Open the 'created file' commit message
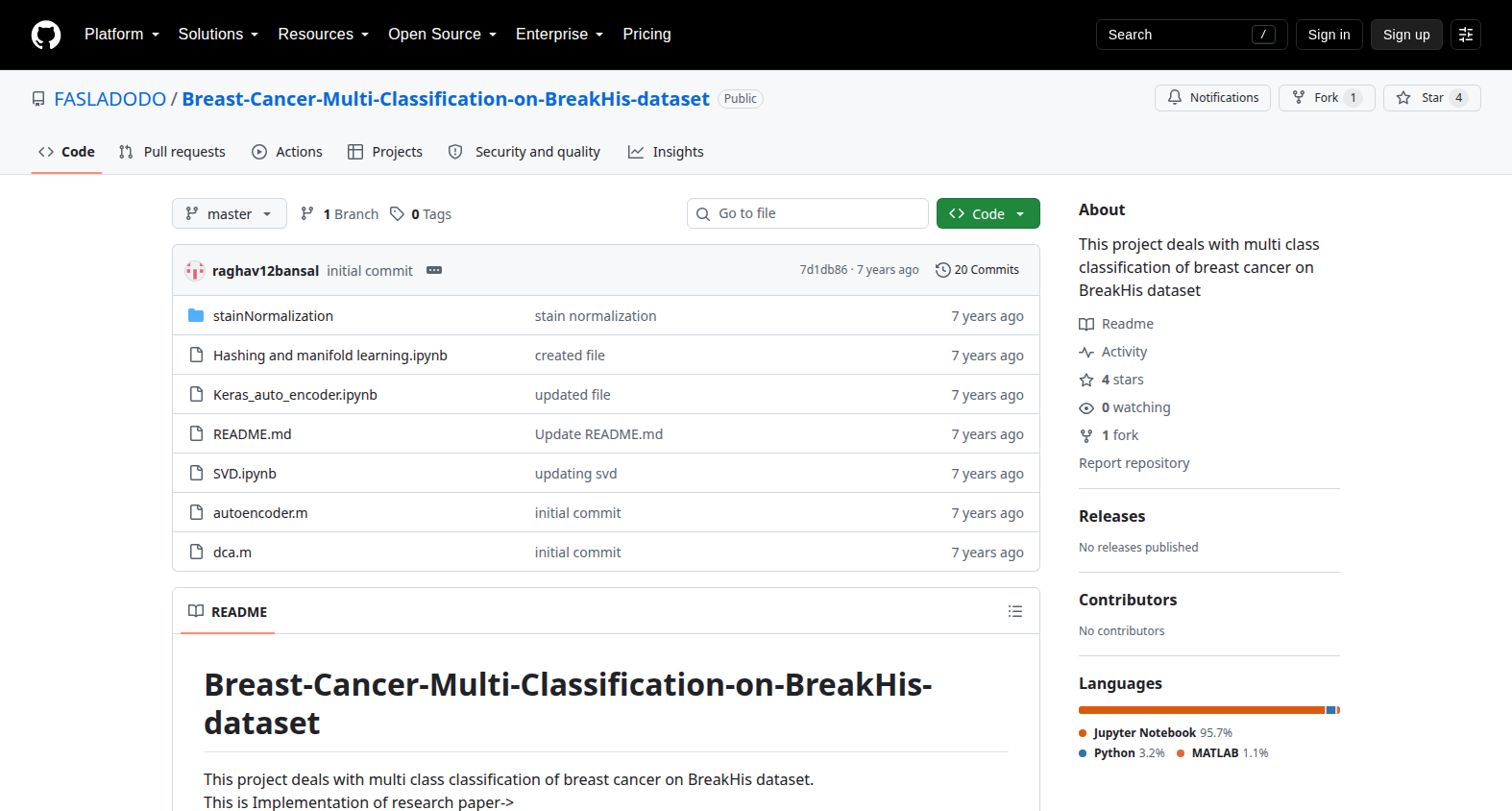This screenshot has height=811, width=1512. pyautogui.click(x=570, y=356)
